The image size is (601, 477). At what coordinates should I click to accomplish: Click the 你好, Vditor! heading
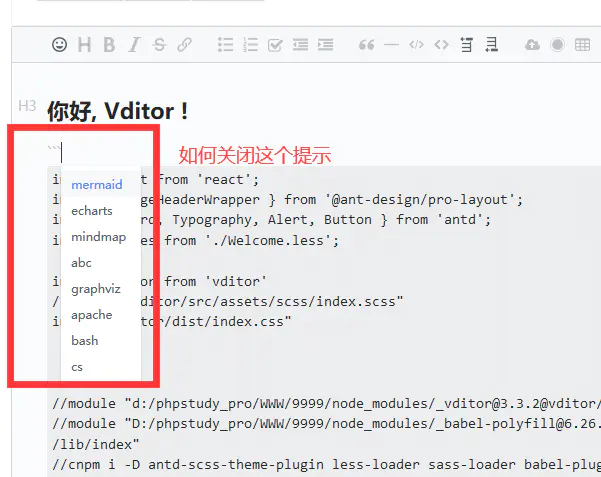[118, 111]
